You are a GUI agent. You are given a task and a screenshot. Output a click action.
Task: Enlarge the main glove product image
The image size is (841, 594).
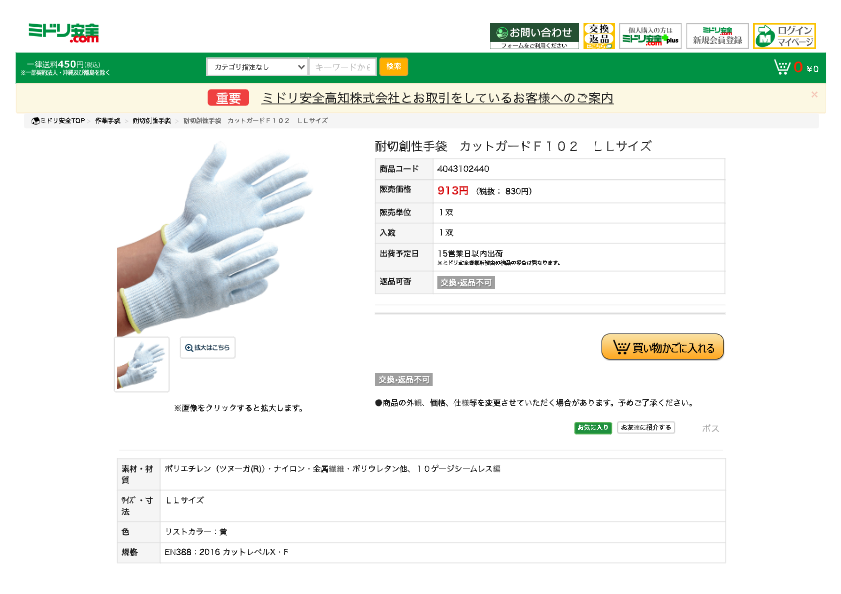click(x=215, y=239)
